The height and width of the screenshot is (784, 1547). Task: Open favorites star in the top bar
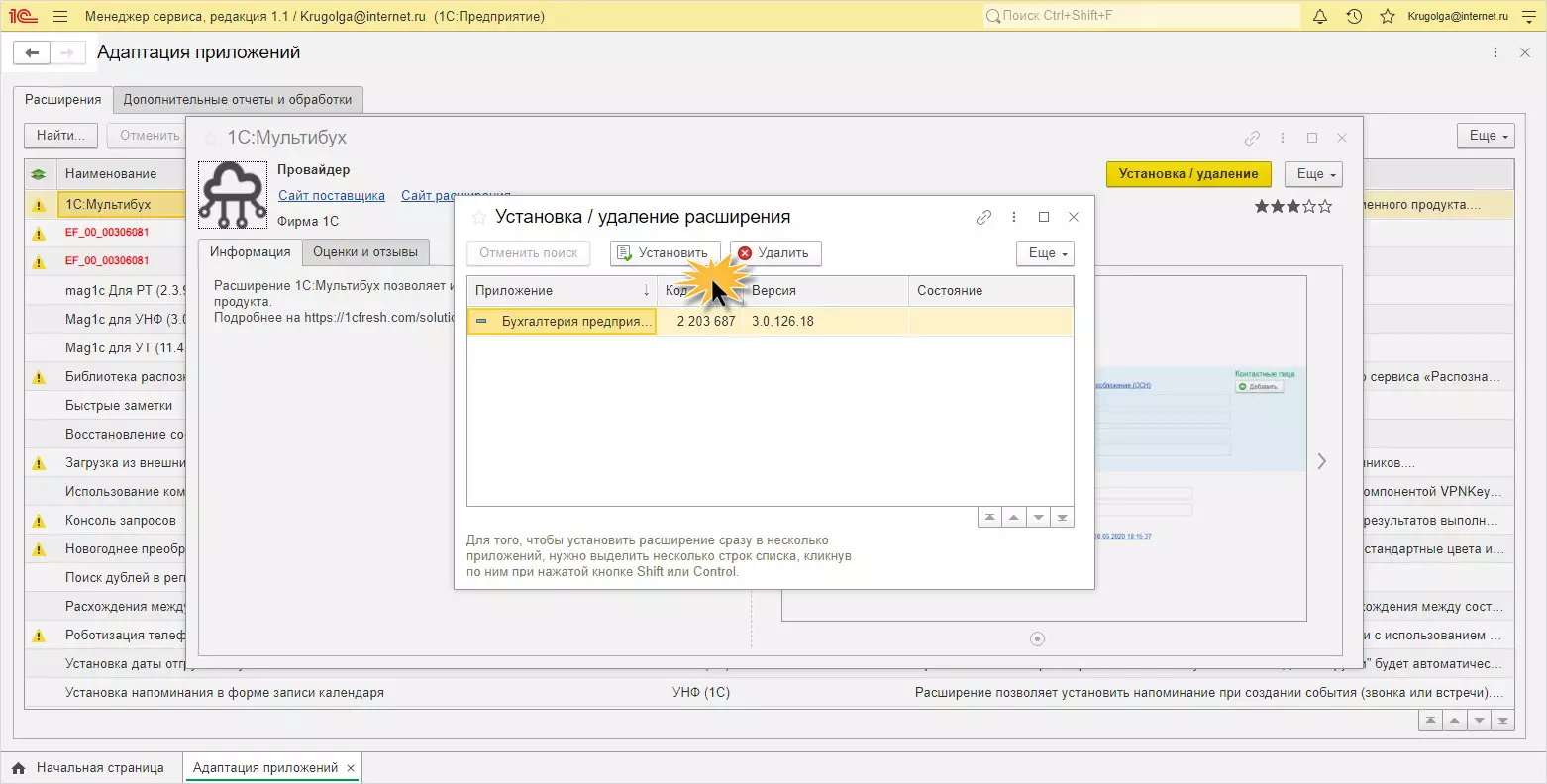(x=1388, y=16)
